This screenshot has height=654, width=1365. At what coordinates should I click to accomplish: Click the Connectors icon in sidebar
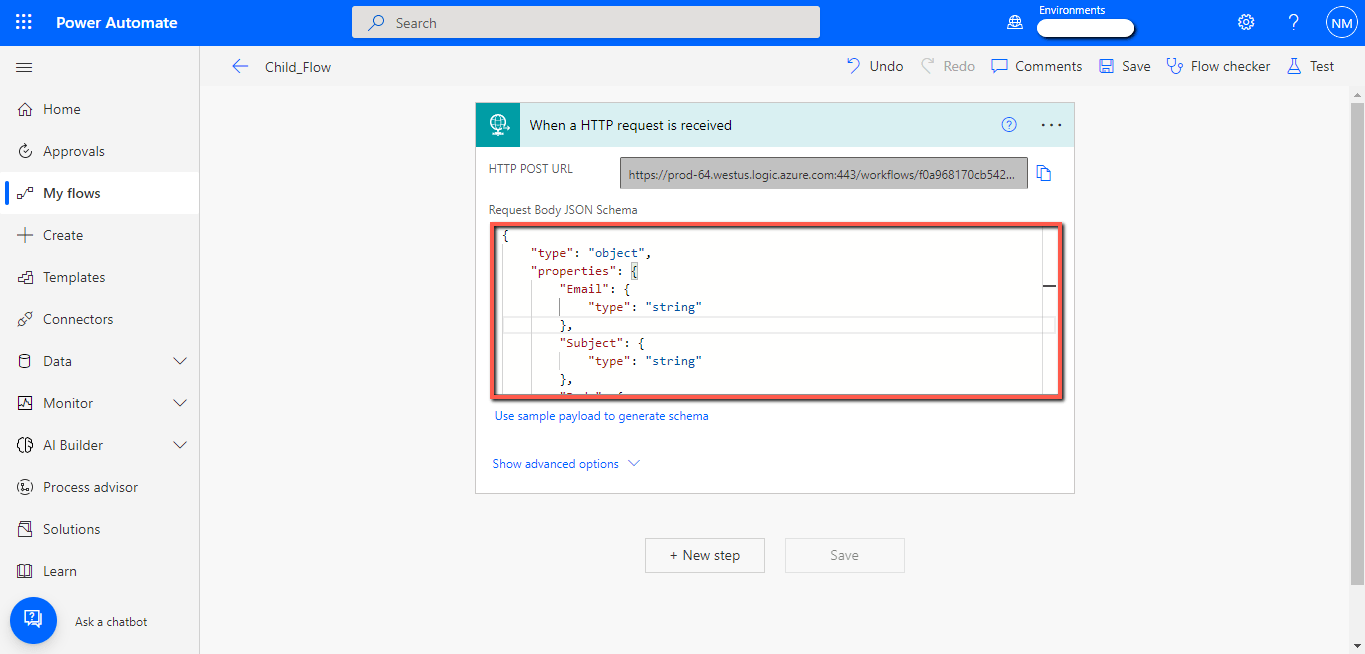(26, 319)
